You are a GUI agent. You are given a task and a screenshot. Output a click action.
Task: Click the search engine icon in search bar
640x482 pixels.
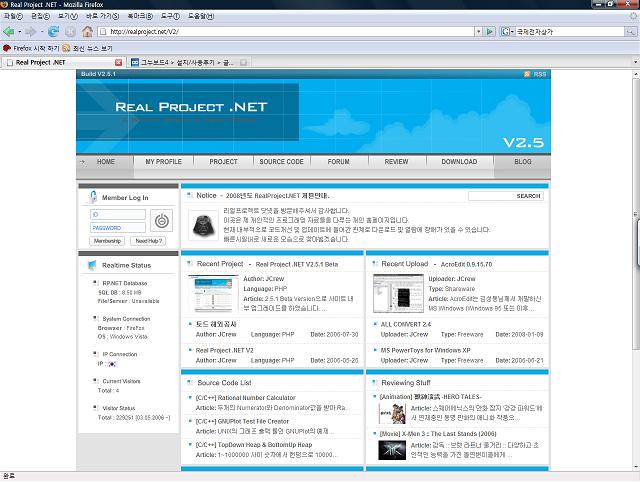(504, 31)
